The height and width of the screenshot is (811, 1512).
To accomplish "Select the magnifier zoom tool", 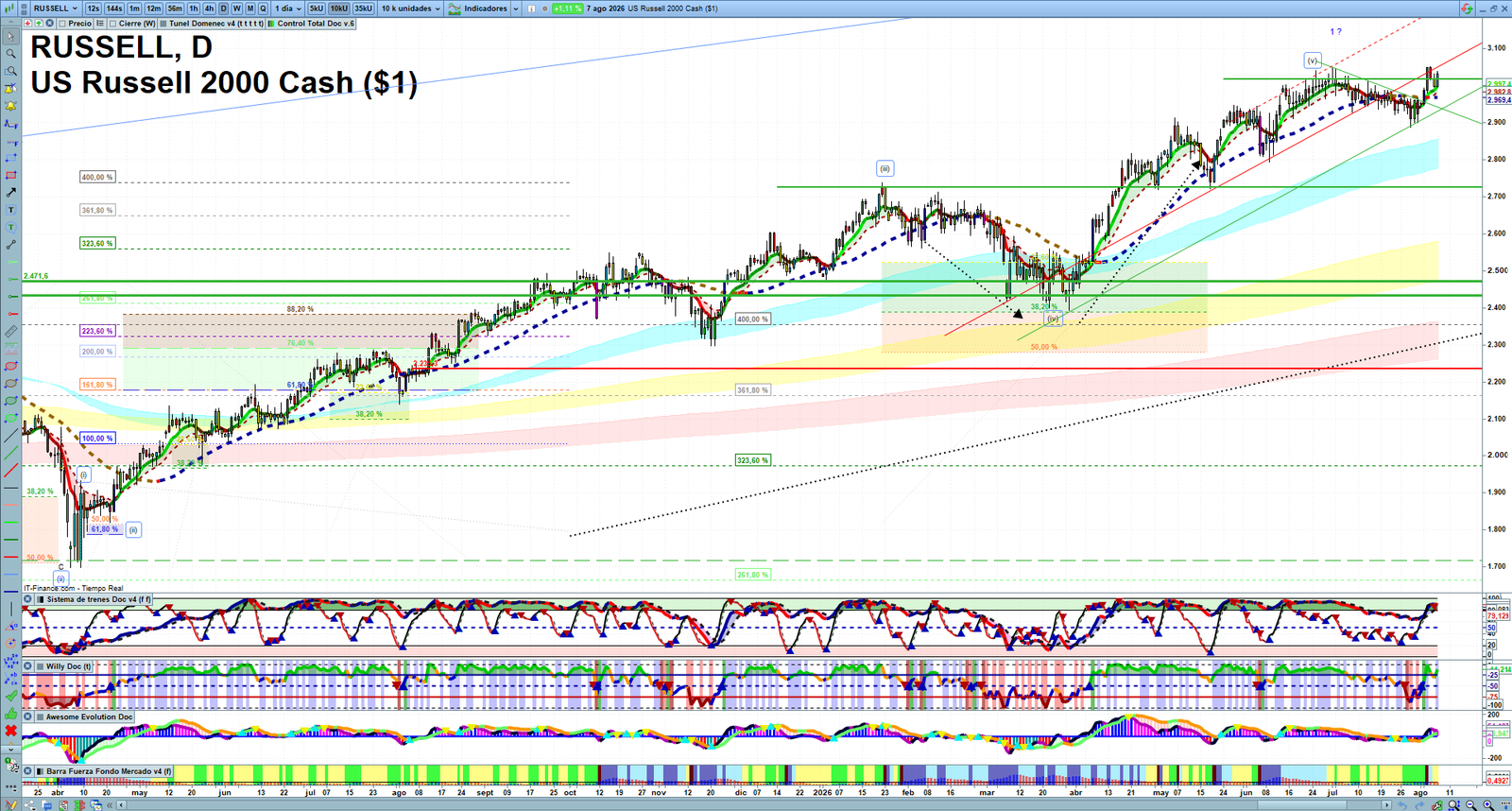I will click(x=11, y=54).
